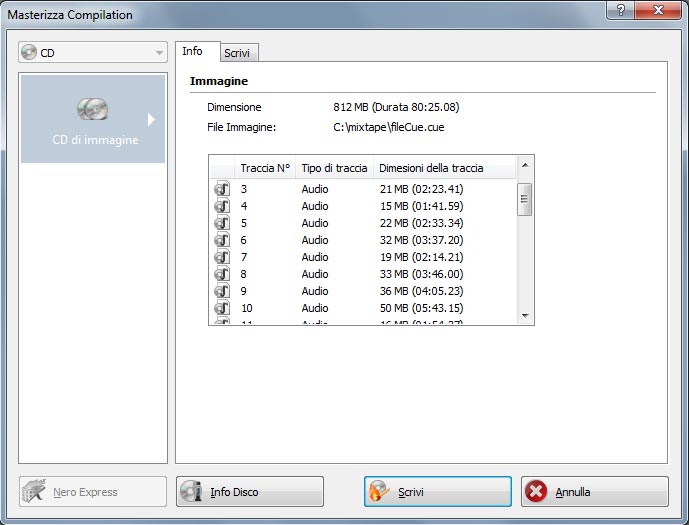Select track size '36 MB (04:05.23)'
Screen dimensions: 689x525
pyautogui.click(x=421, y=291)
